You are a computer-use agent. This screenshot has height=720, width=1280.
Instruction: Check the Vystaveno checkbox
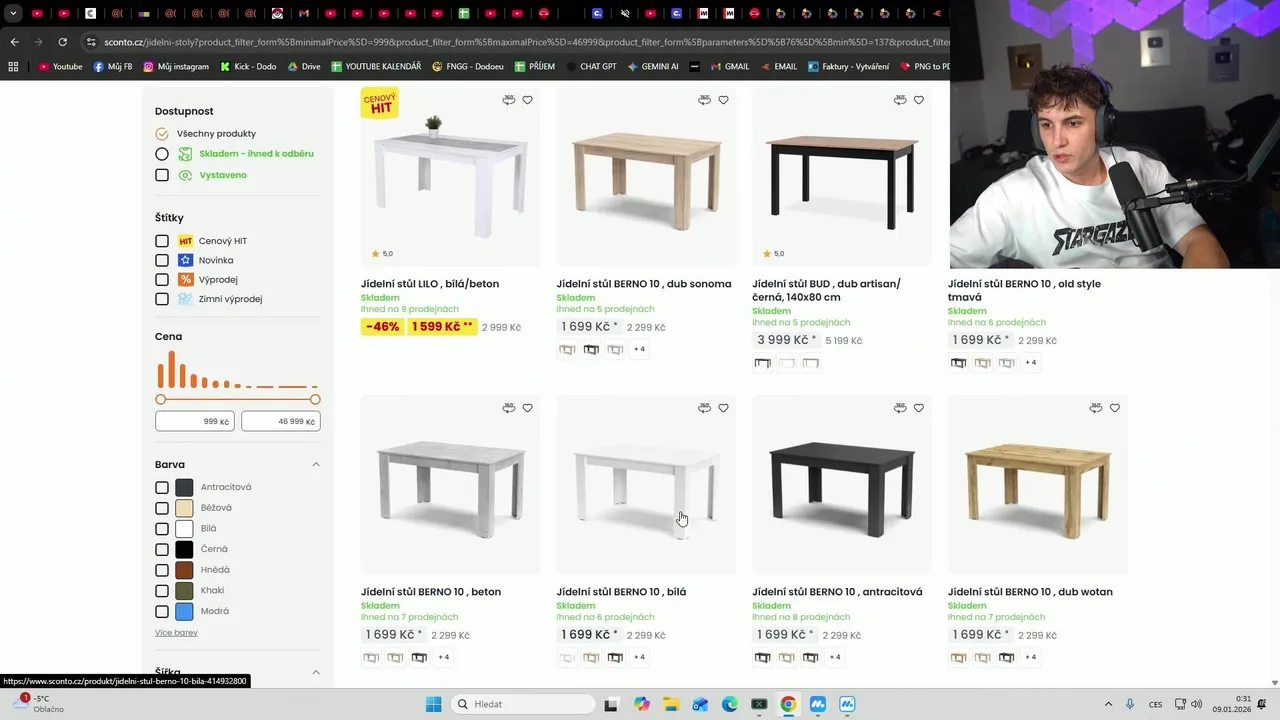coord(162,175)
